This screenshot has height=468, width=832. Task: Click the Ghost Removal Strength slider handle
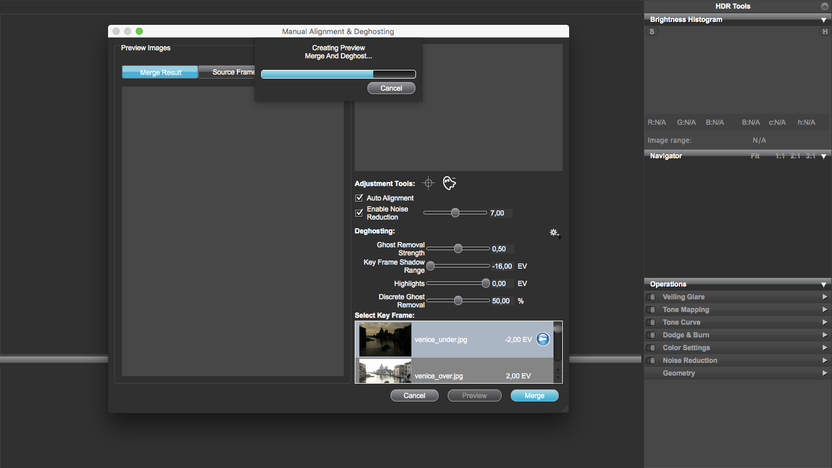(458, 248)
